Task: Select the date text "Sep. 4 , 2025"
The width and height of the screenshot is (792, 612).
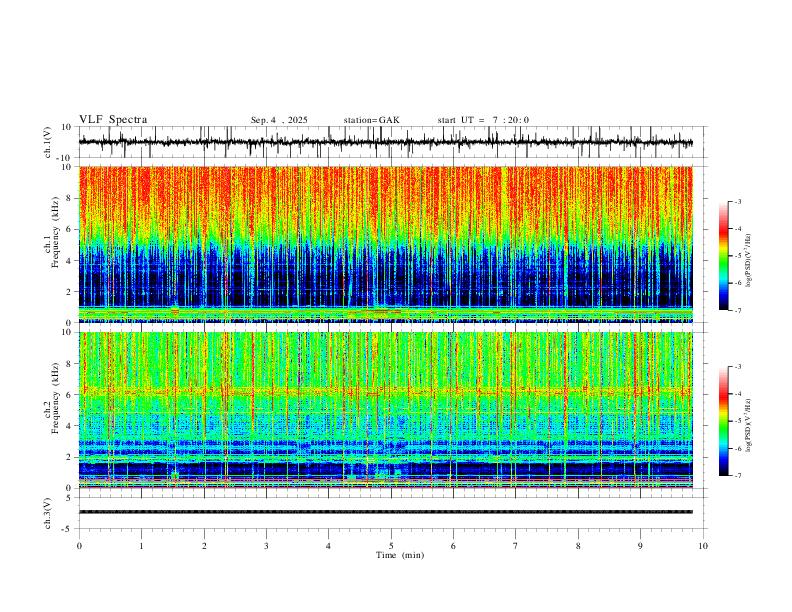Action: (x=279, y=120)
